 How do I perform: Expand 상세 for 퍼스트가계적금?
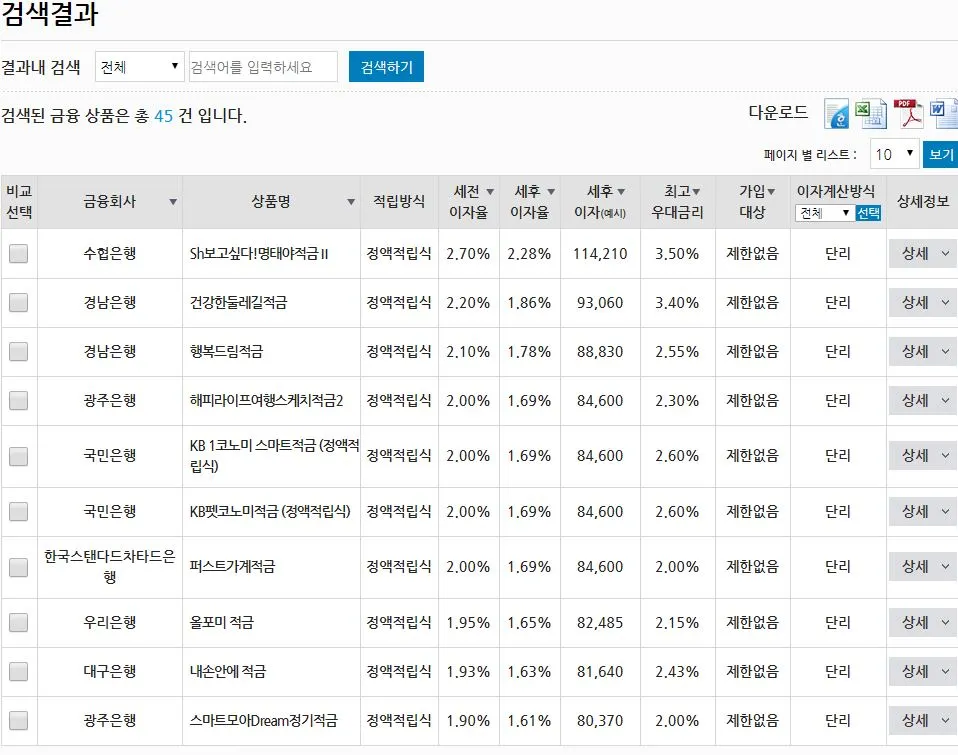tap(924, 567)
